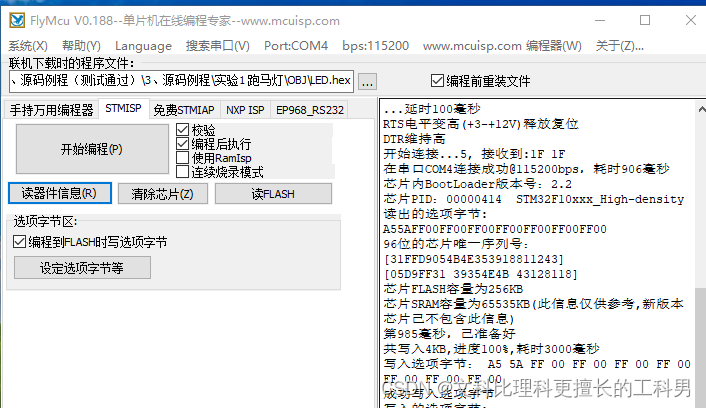Enable 使用RamIsp checkbox
Screen dimensions: 706x408
[x=213, y=158]
